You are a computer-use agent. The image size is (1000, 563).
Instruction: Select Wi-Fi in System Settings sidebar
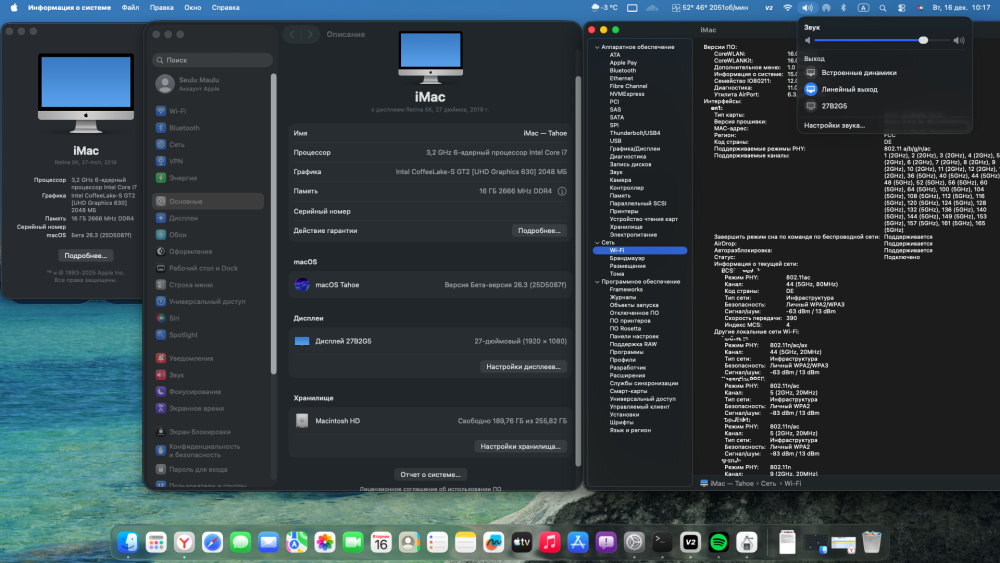(208, 111)
